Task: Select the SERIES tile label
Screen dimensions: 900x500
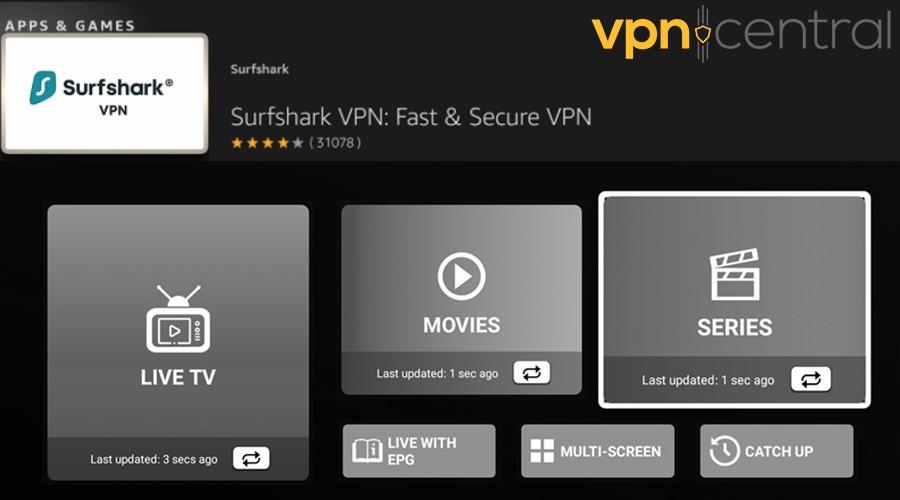Action: pos(735,327)
